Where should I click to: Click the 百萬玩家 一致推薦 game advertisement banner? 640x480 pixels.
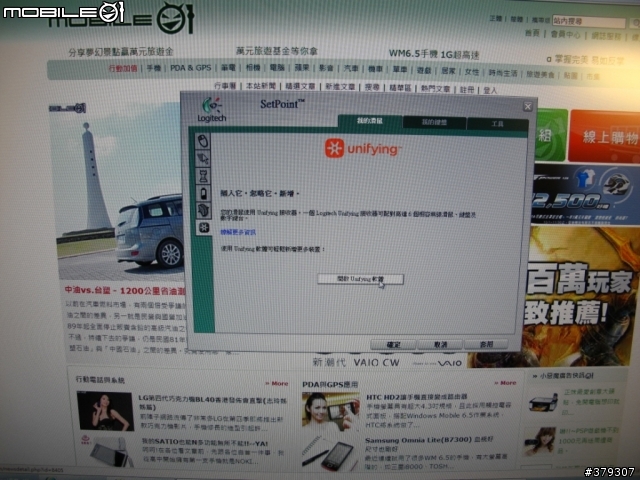(x=580, y=298)
